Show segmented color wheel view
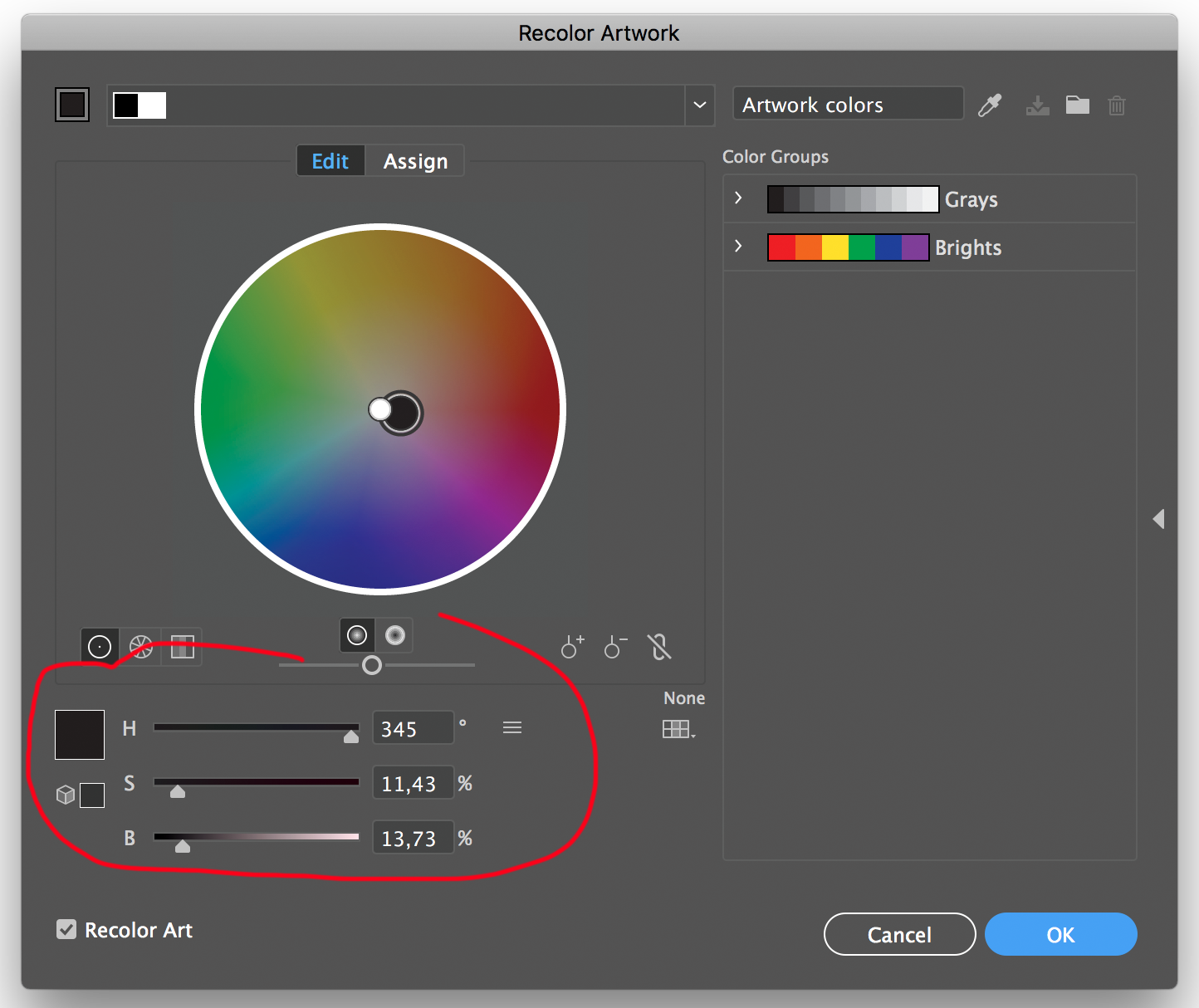1199x1008 pixels. (x=141, y=646)
